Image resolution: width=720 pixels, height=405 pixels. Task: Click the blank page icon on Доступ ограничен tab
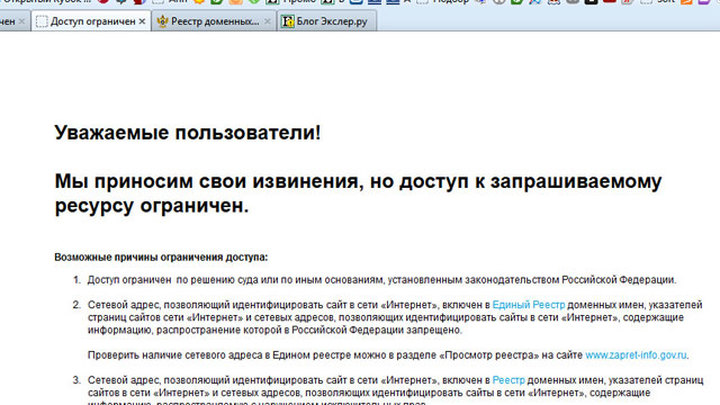click(41, 21)
